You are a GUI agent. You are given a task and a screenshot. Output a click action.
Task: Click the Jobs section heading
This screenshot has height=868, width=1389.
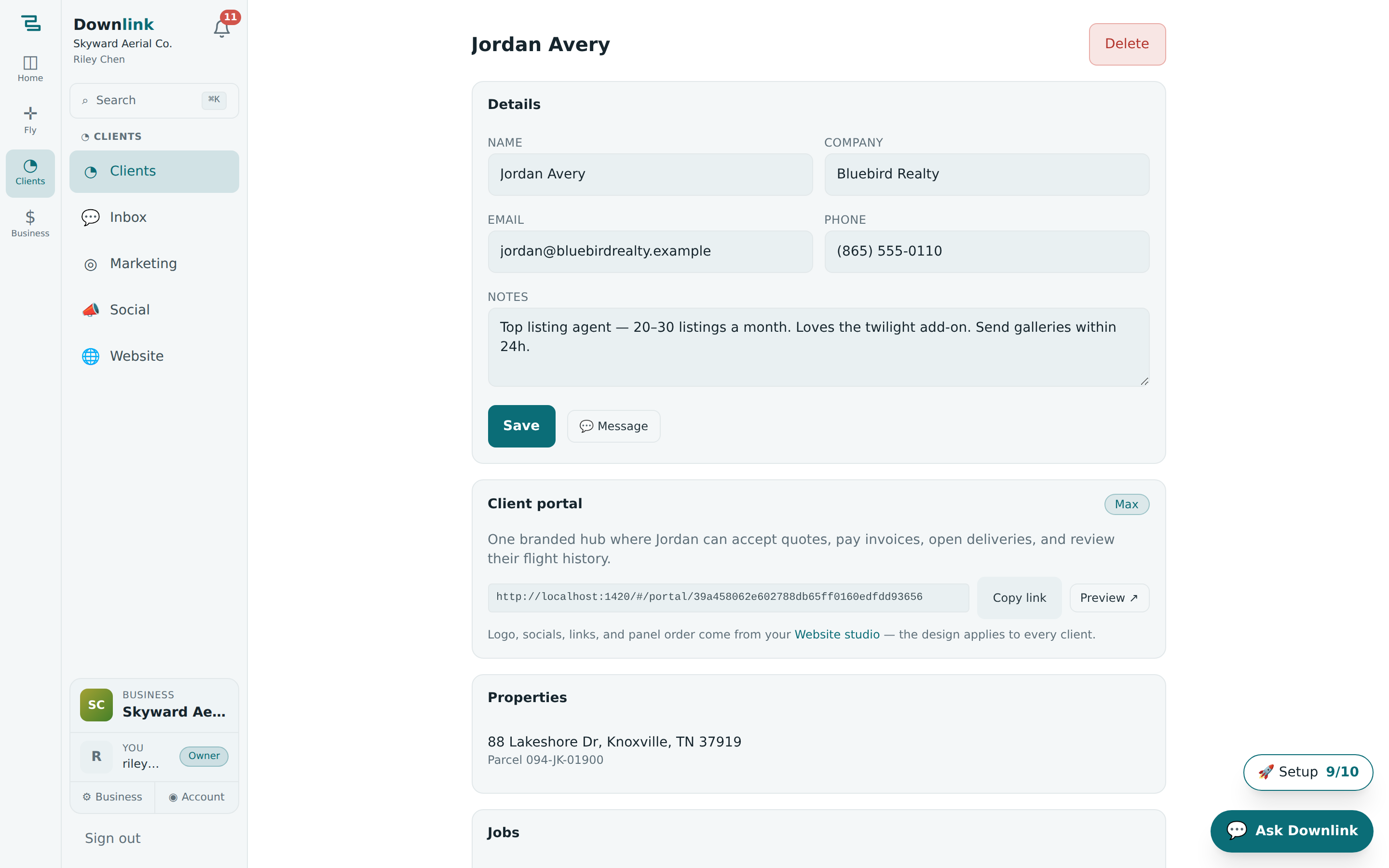[504, 832]
